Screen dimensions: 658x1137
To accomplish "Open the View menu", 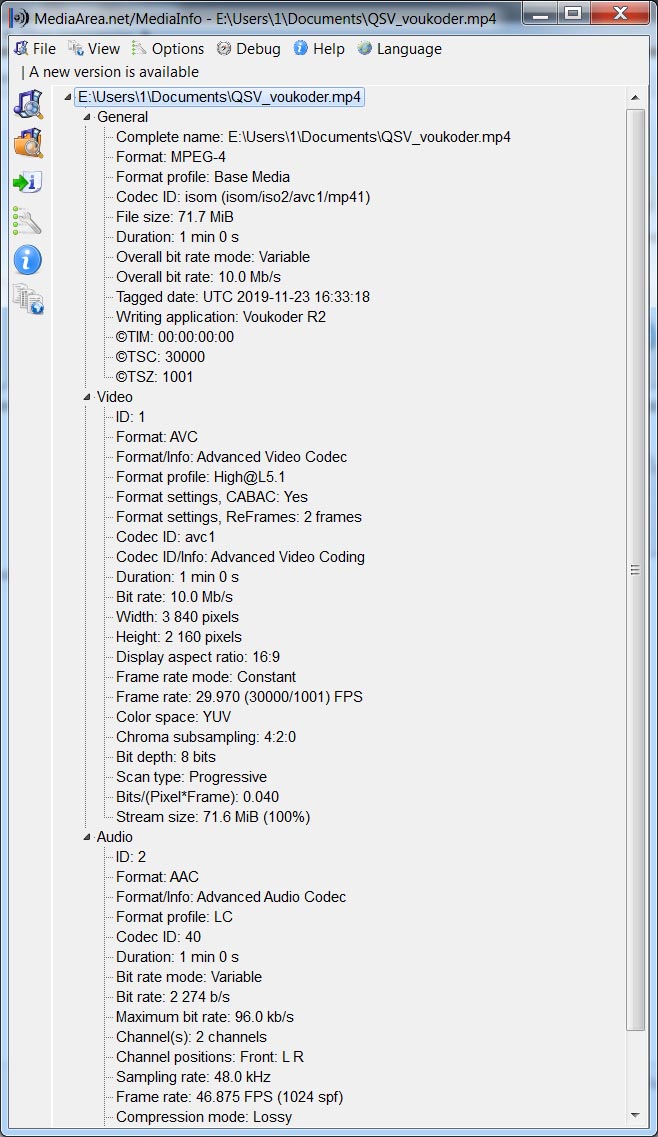I will click(94, 49).
